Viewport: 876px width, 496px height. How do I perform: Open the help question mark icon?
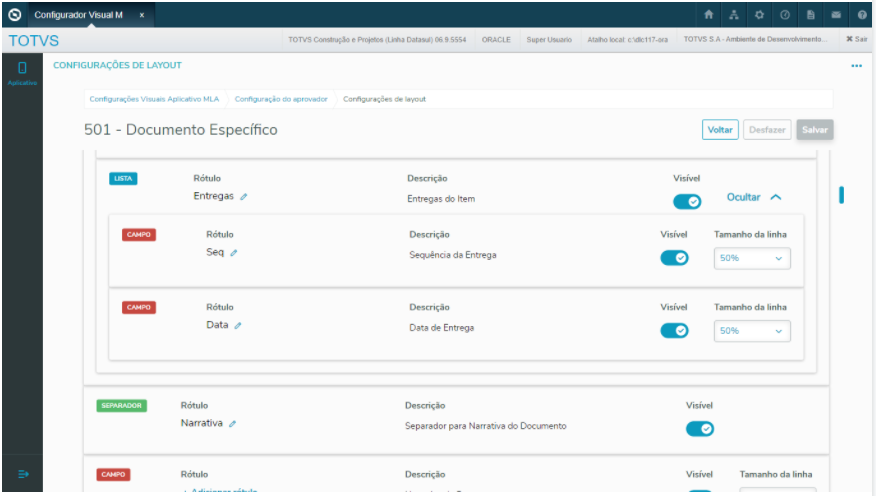click(862, 15)
